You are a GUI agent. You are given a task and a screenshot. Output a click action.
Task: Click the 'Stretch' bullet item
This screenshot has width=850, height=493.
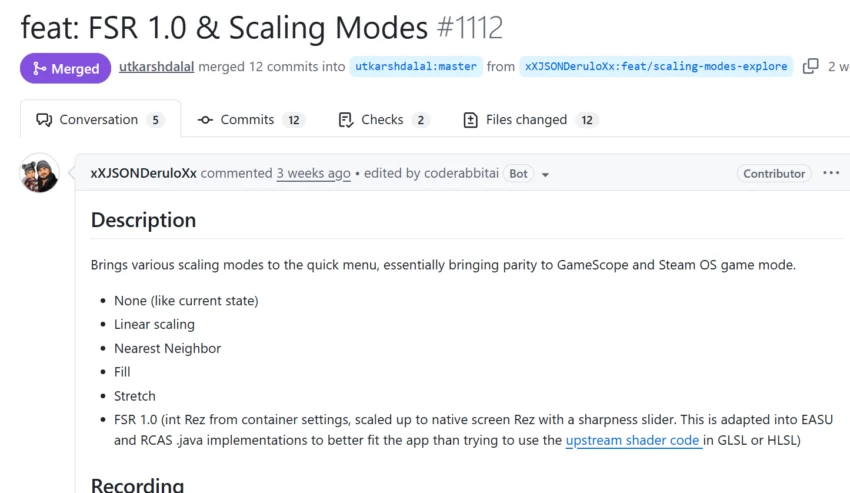(134, 395)
